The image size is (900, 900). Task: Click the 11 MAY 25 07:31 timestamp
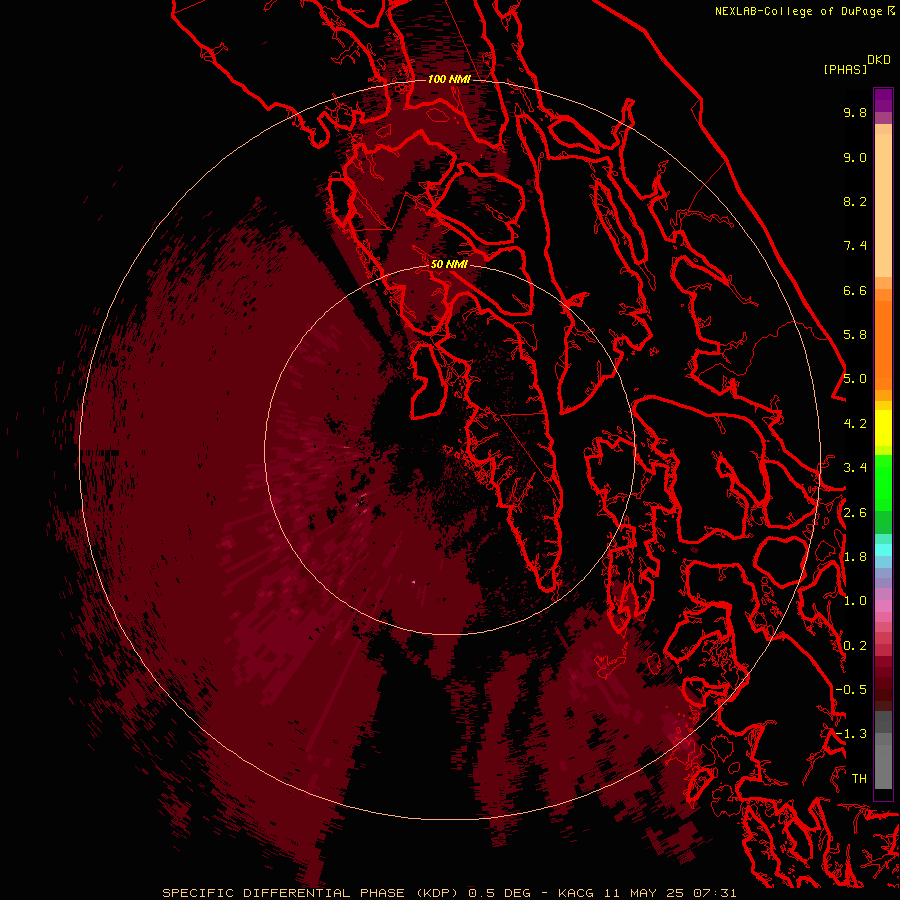(670, 893)
